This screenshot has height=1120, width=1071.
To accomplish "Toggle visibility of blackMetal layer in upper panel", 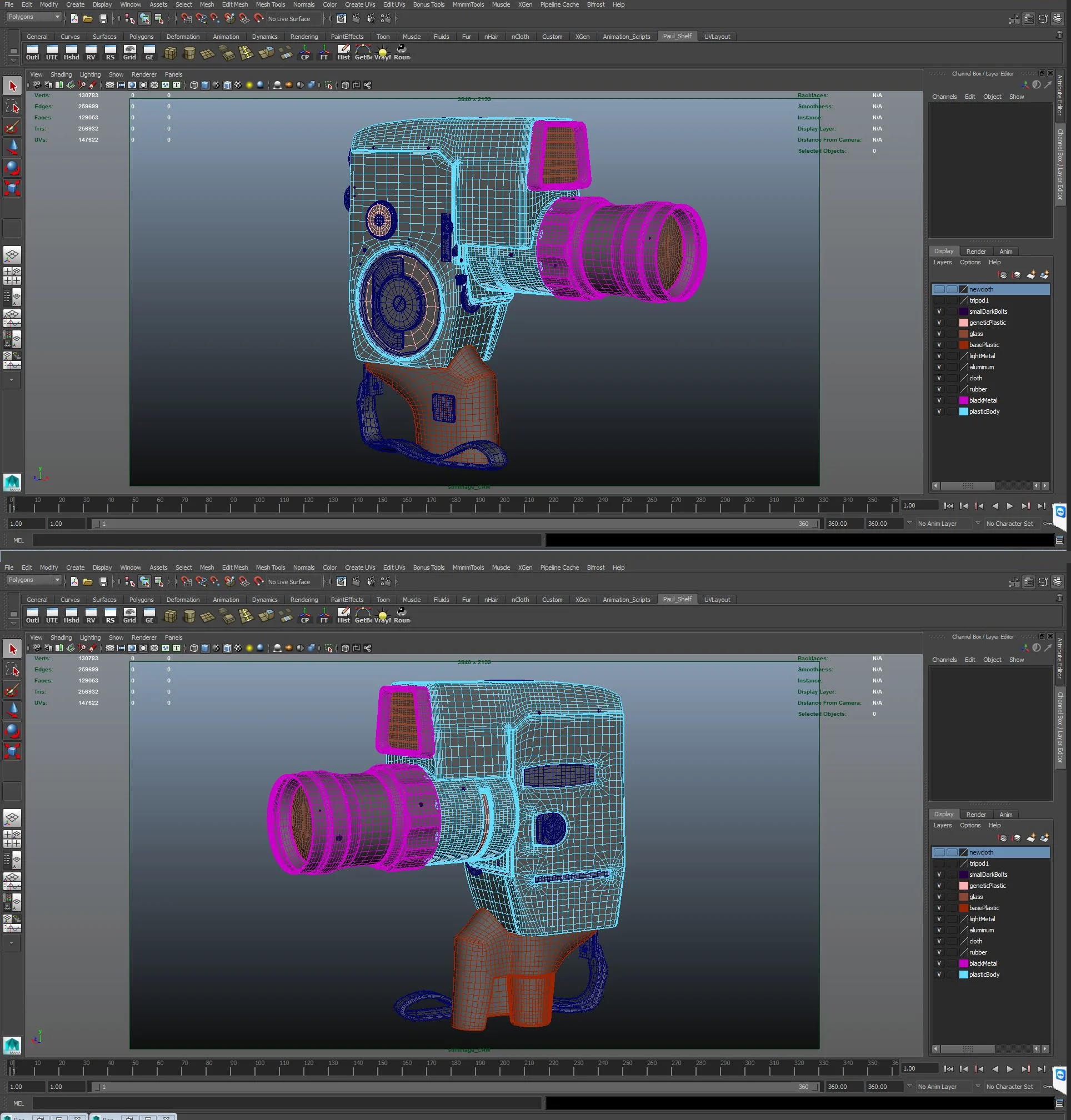I will 939,400.
